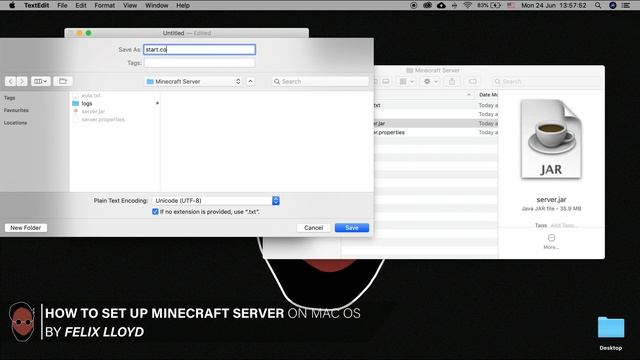Image resolution: width=640 pixels, height=360 pixels.
Task: Open the Help menu
Action: point(182,5)
